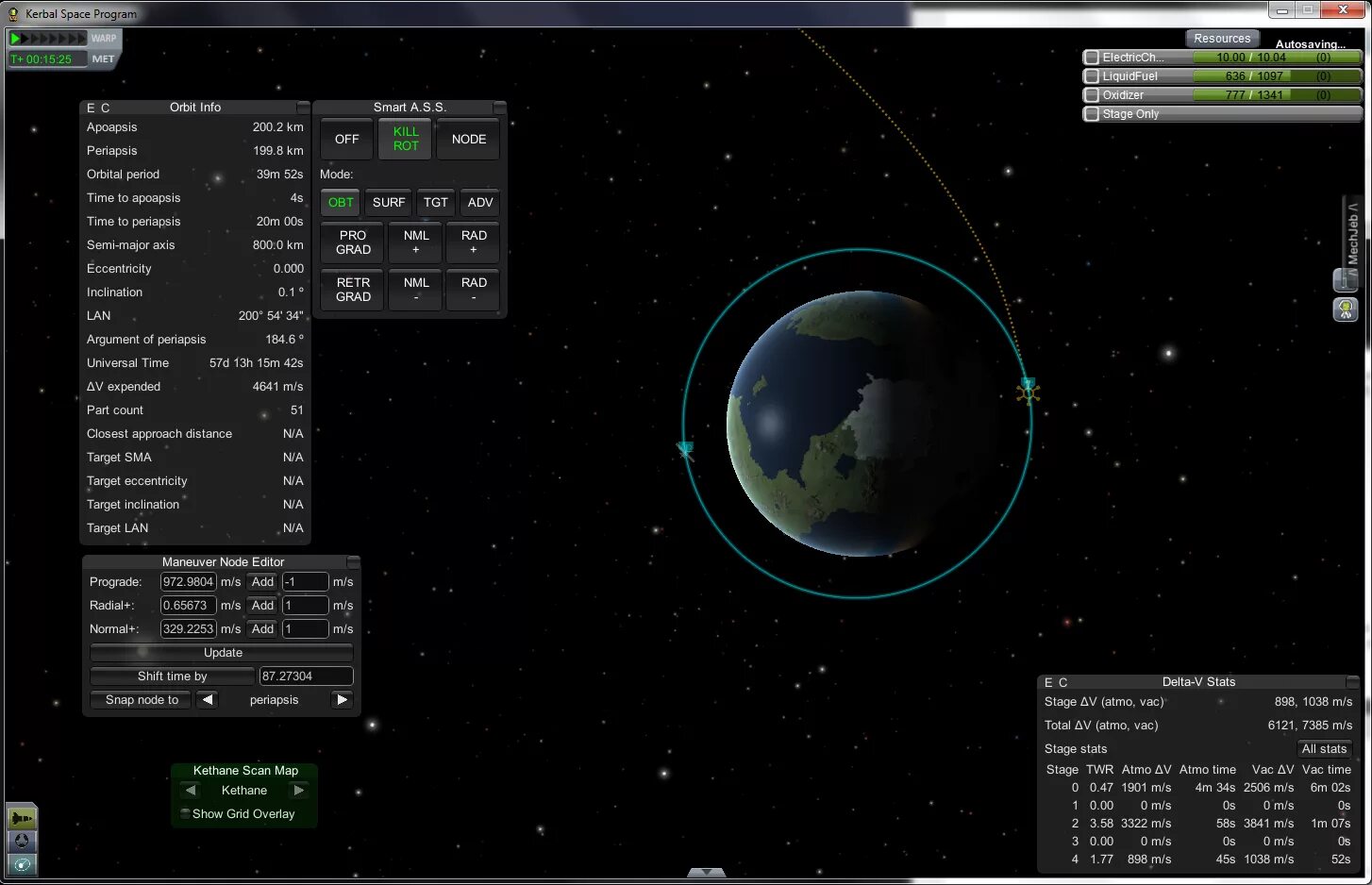Click the RAD - button

[474, 290]
